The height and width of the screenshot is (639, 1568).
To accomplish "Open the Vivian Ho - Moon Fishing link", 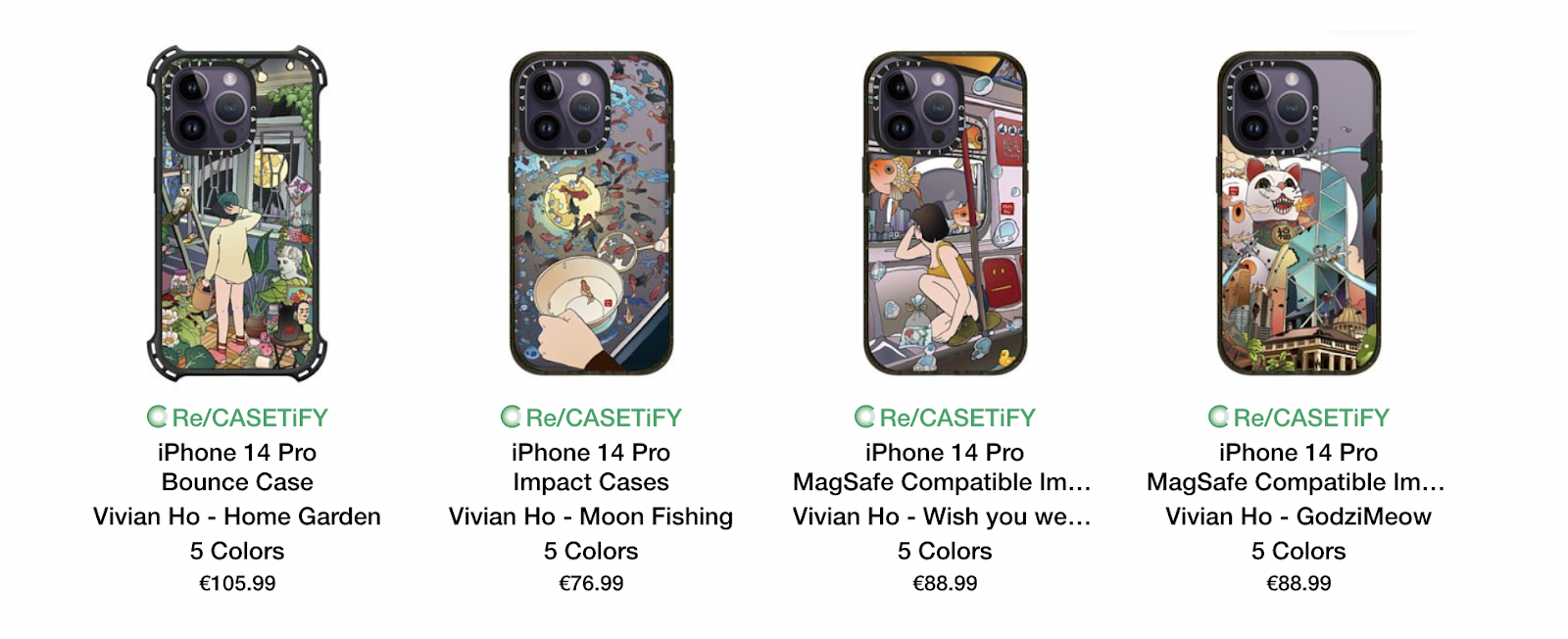I will click(591, 516).
